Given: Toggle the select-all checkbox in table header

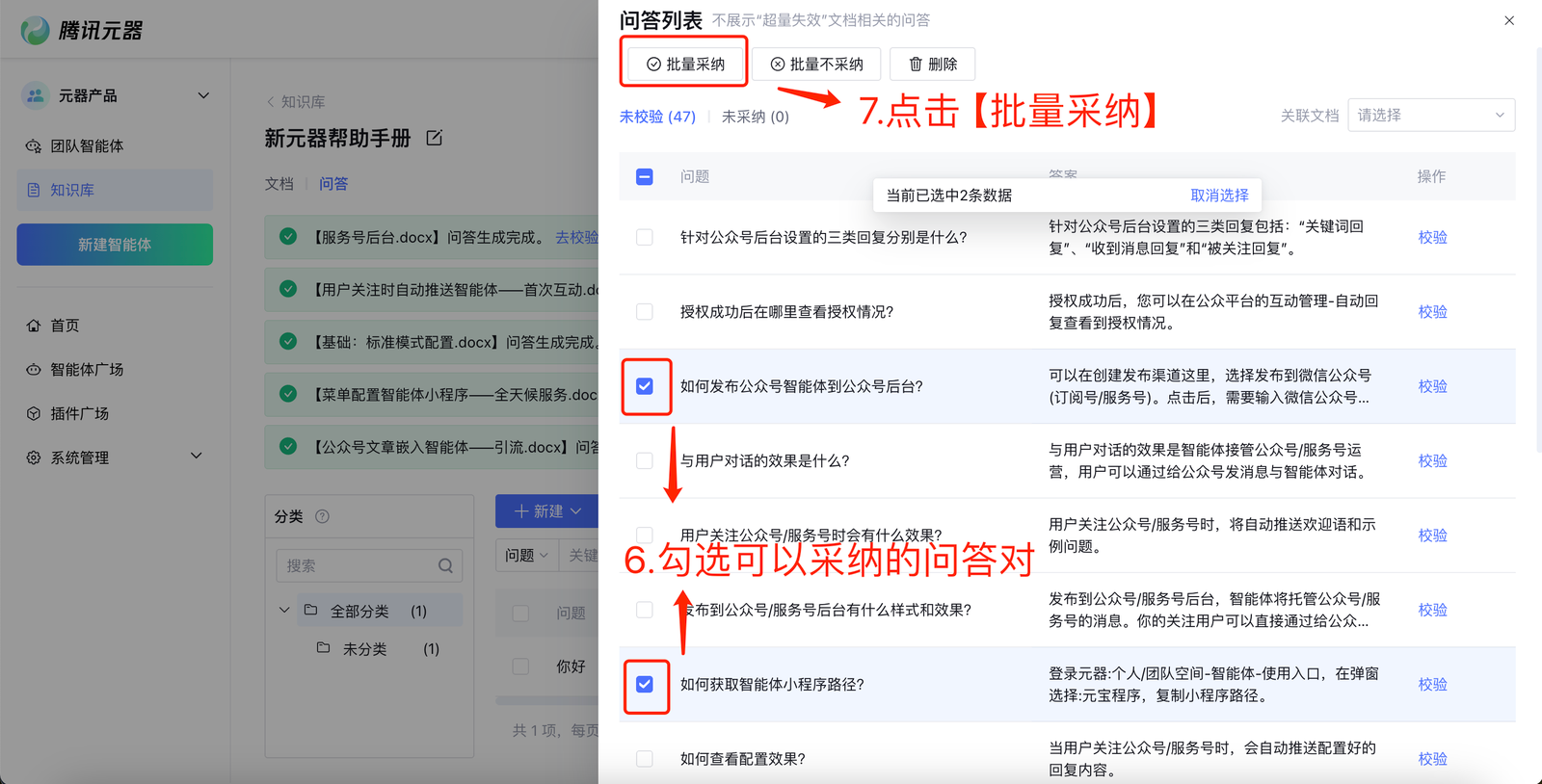Looking at the screenshot, I should [645, 177].
